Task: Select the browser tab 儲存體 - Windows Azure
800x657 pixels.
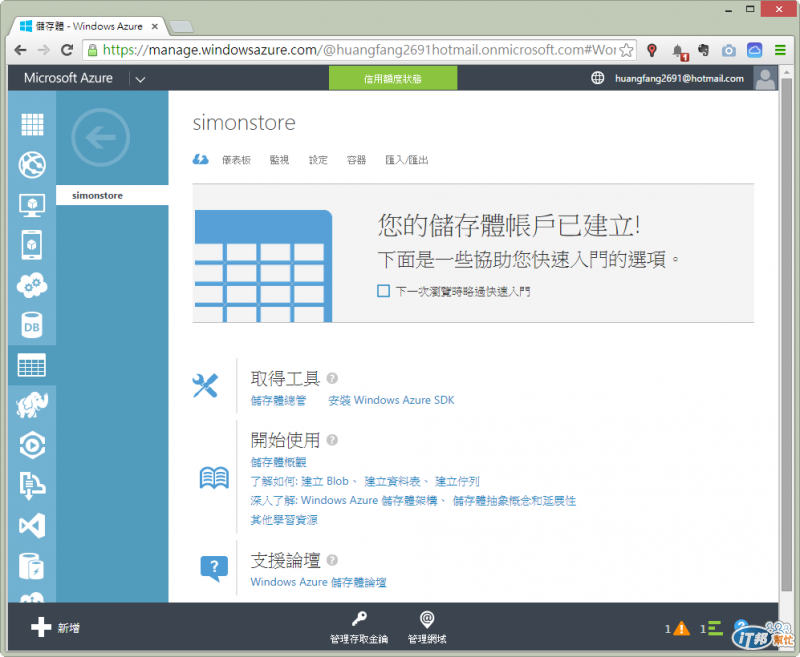Action: [87, 26]
